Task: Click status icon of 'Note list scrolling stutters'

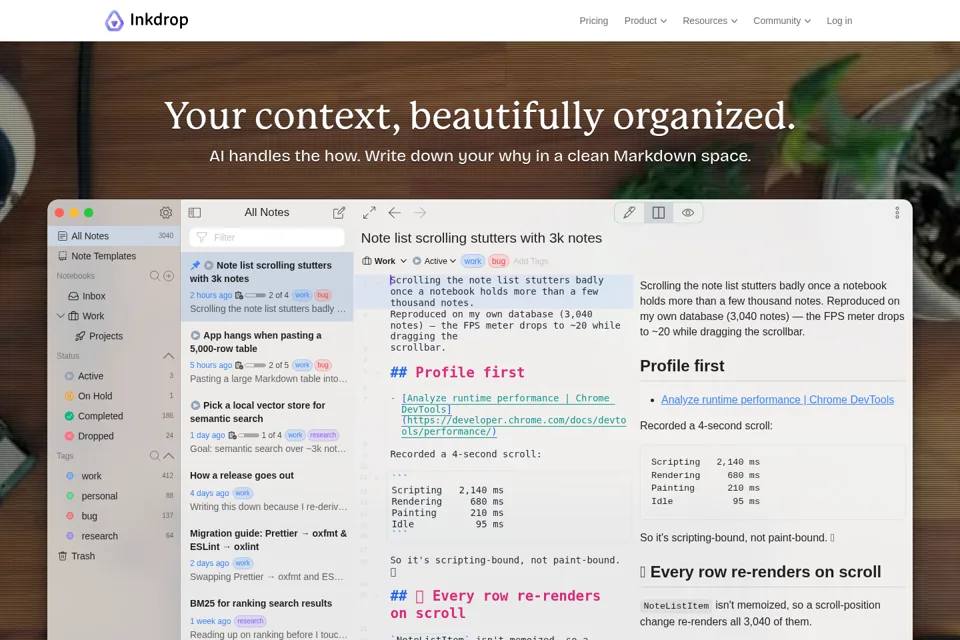Action: pos(209,265)
